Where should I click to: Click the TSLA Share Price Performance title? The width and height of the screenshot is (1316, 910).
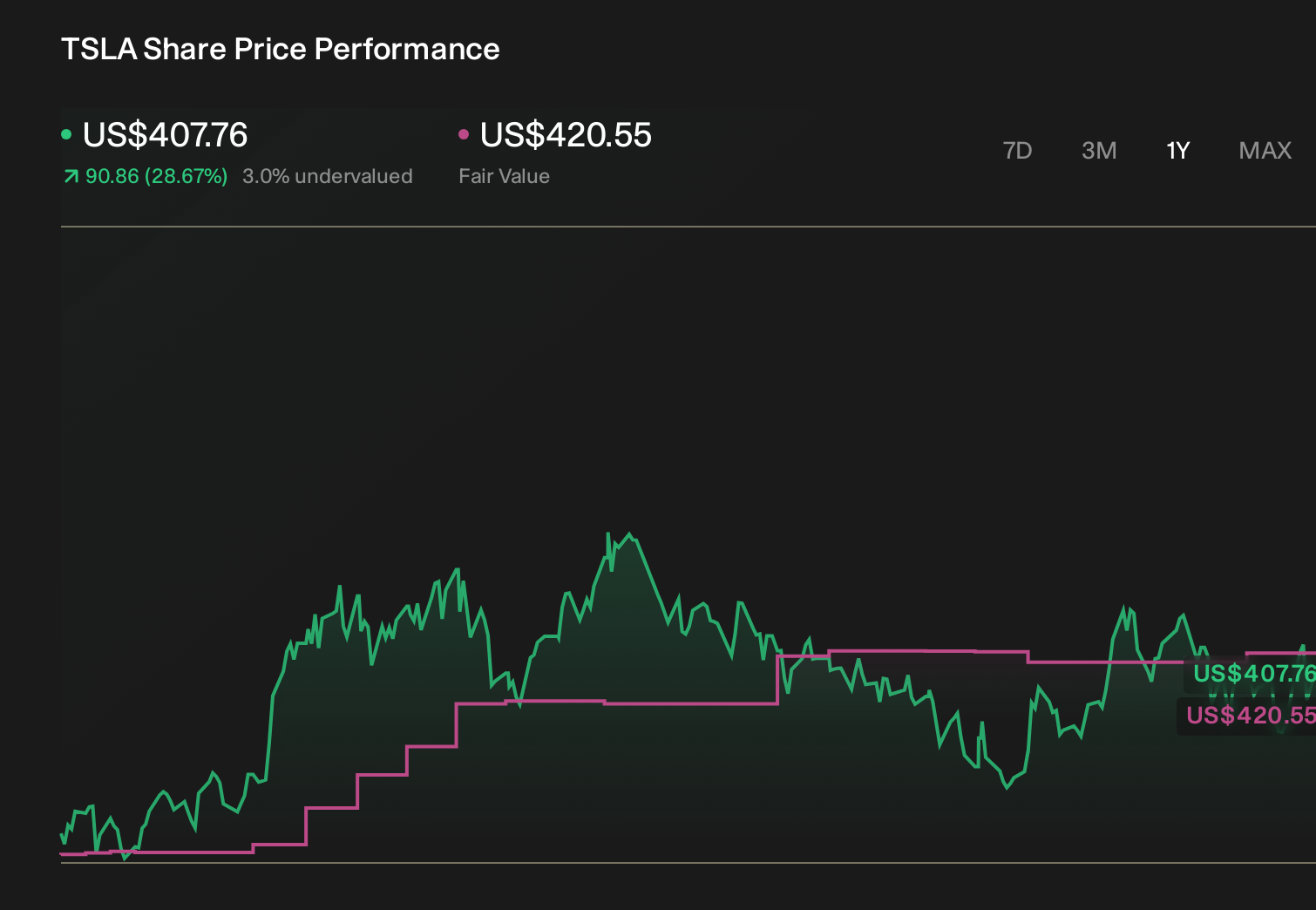(280, 49)
